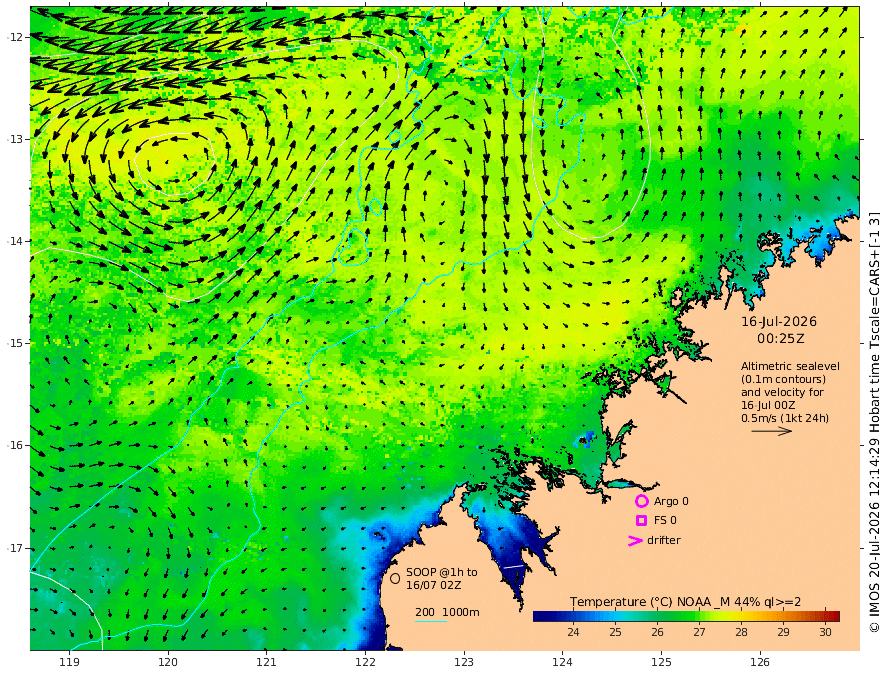Click the 0.5m/s velocity scale arrow

tap(772, 431)
